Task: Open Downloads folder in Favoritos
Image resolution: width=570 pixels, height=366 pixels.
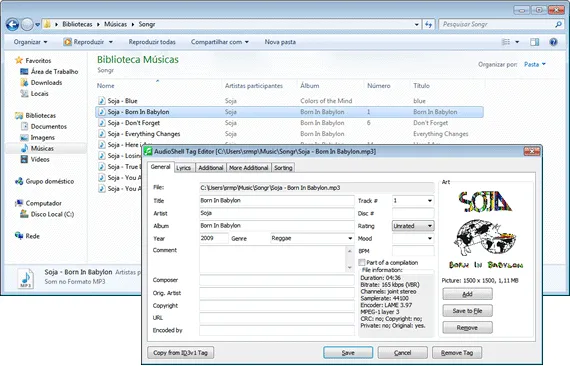Action: coord(46,83)
